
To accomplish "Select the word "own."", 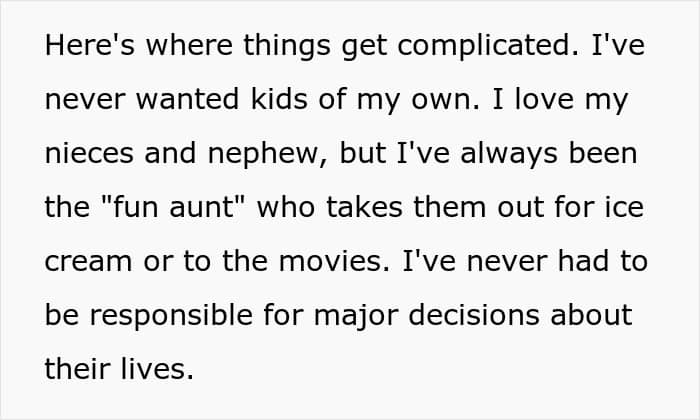I will pyautogui.click(x=445, y=100).
